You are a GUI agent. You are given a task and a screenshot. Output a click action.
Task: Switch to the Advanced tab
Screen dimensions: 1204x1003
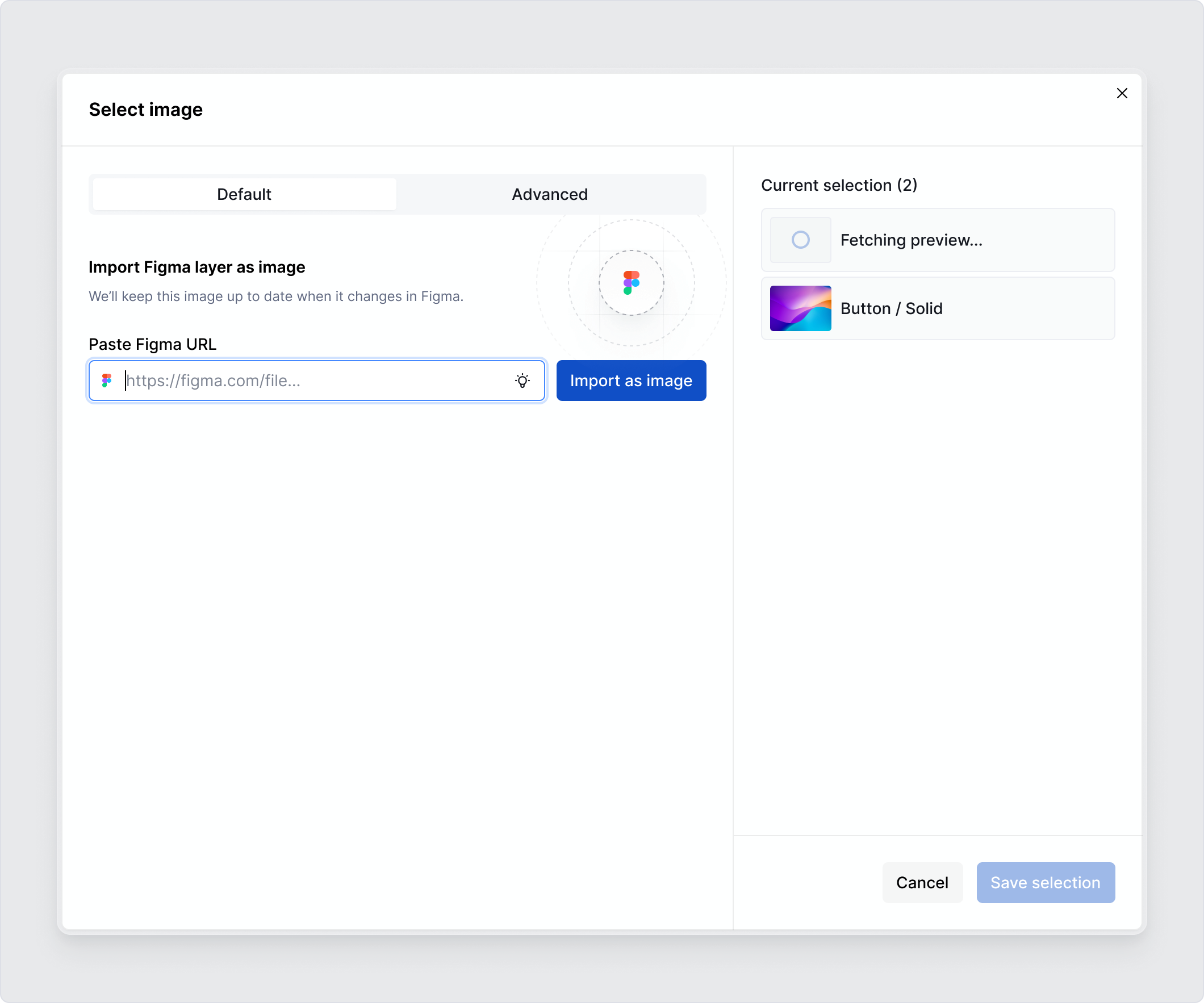point(549,194)
